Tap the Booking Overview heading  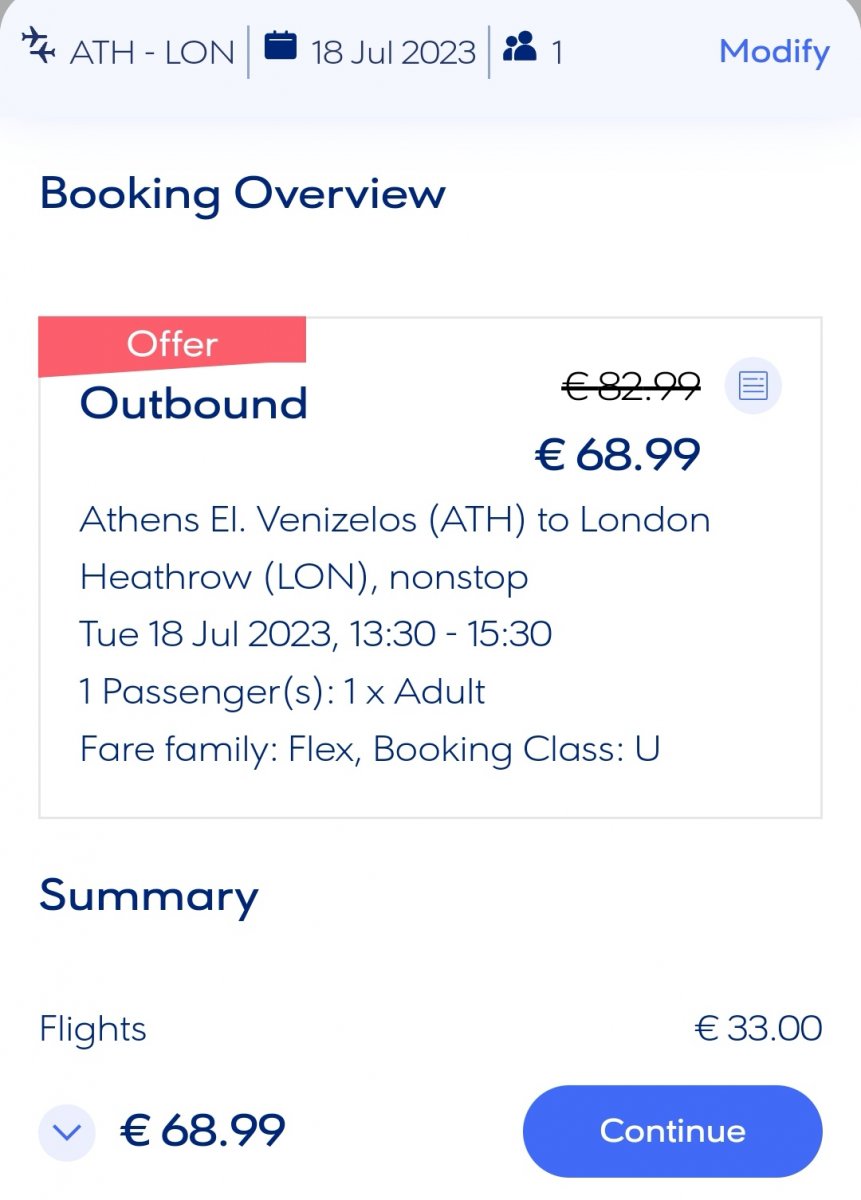tap(243, 193)
